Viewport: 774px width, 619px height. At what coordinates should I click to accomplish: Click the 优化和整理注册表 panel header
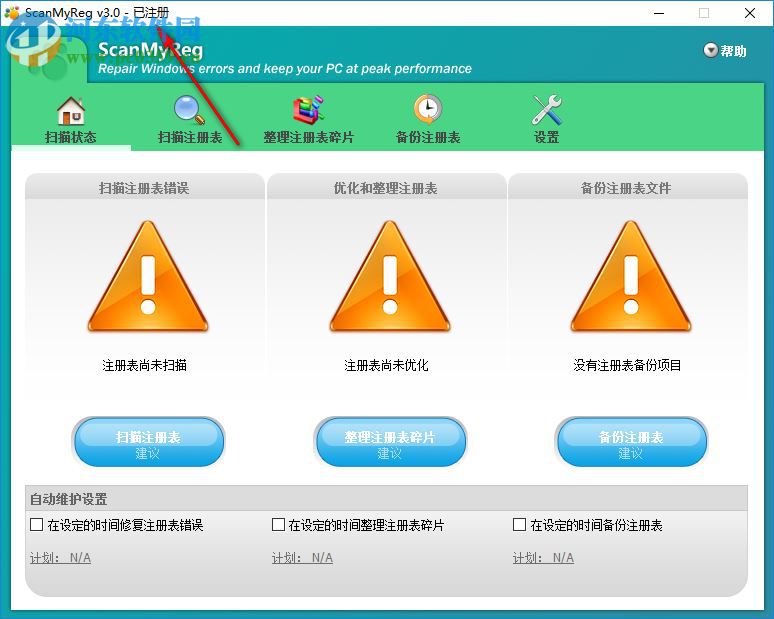pos(386,188)
